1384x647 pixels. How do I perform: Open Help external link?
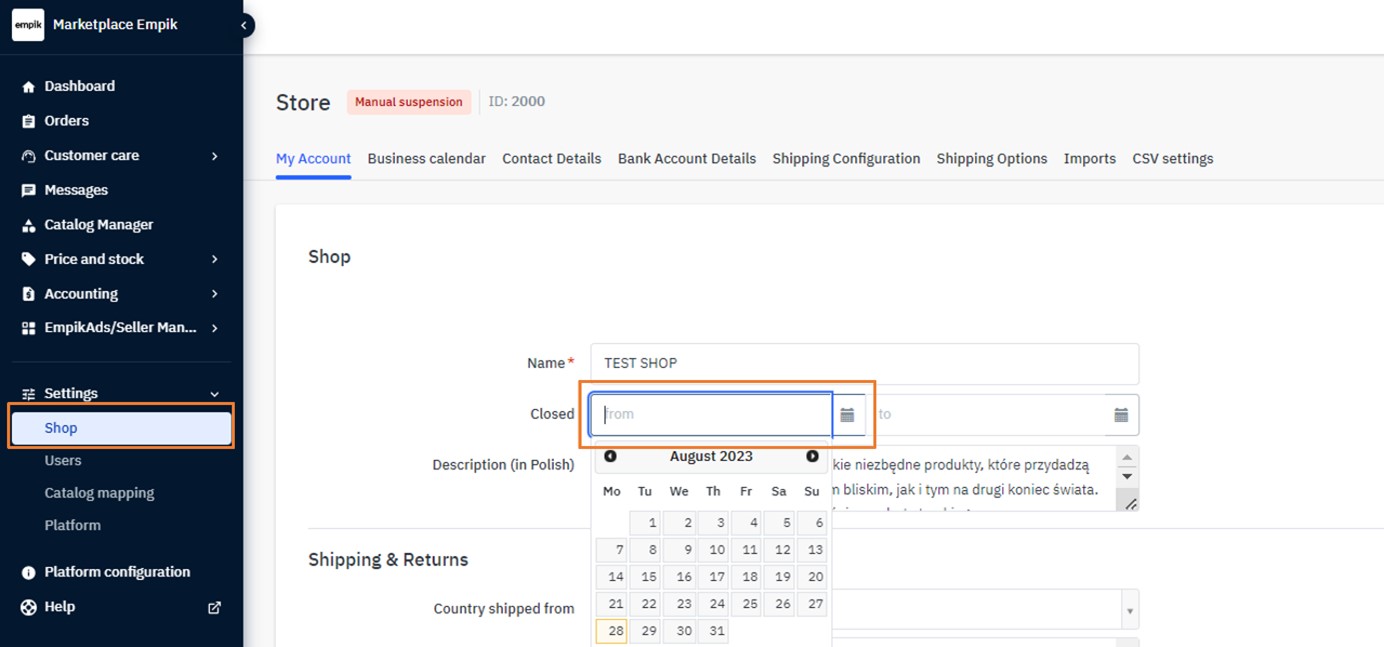point(213,607)
